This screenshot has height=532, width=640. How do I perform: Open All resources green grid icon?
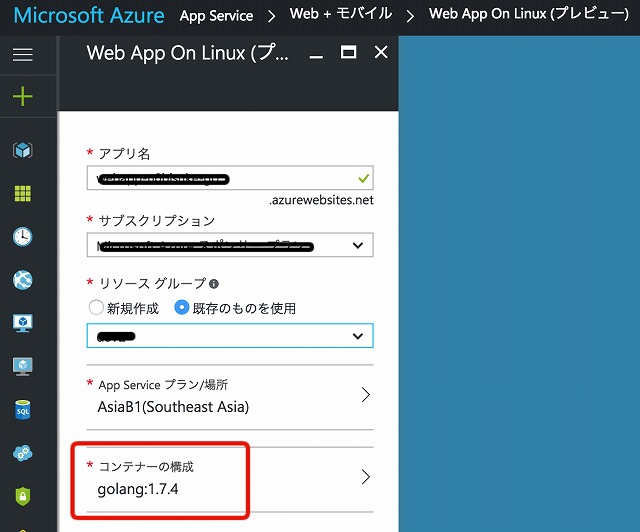point(22,194)
